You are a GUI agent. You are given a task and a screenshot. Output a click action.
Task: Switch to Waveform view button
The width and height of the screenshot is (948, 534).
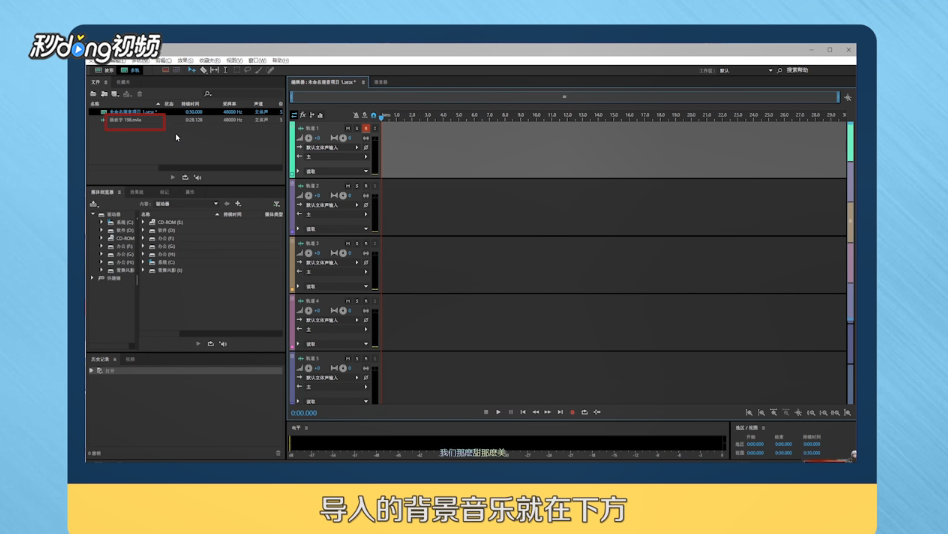point(104,70)
